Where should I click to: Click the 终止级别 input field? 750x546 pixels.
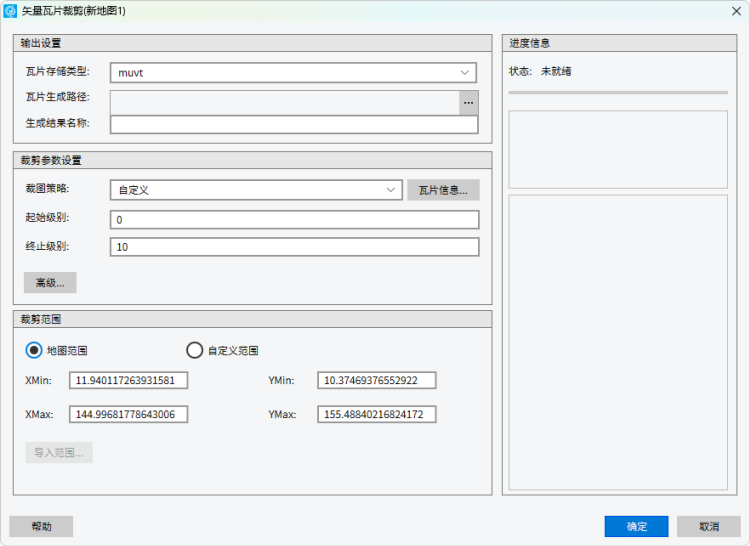pyautogui.click(x=294, y=247)
